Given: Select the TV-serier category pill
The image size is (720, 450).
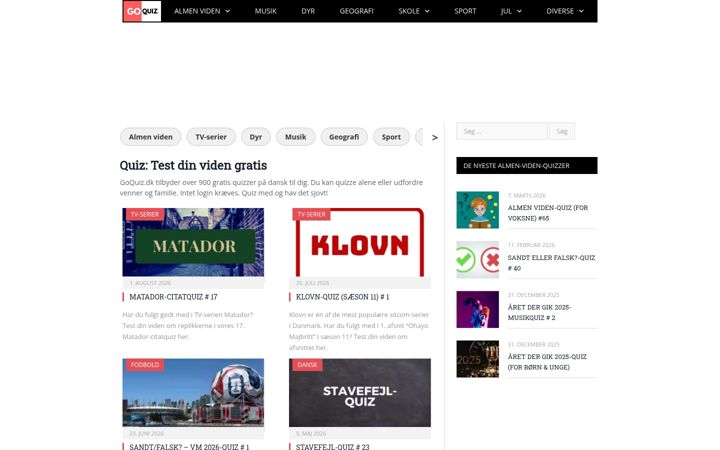Looking at the screenshot, I should (x=211, y=137).
